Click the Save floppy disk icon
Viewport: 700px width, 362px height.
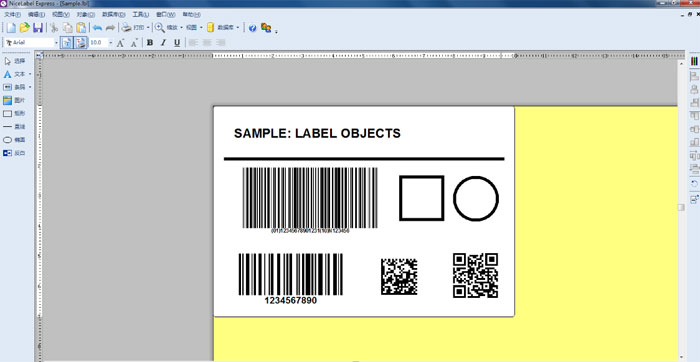pyautogui.click(x=38, y=28)
